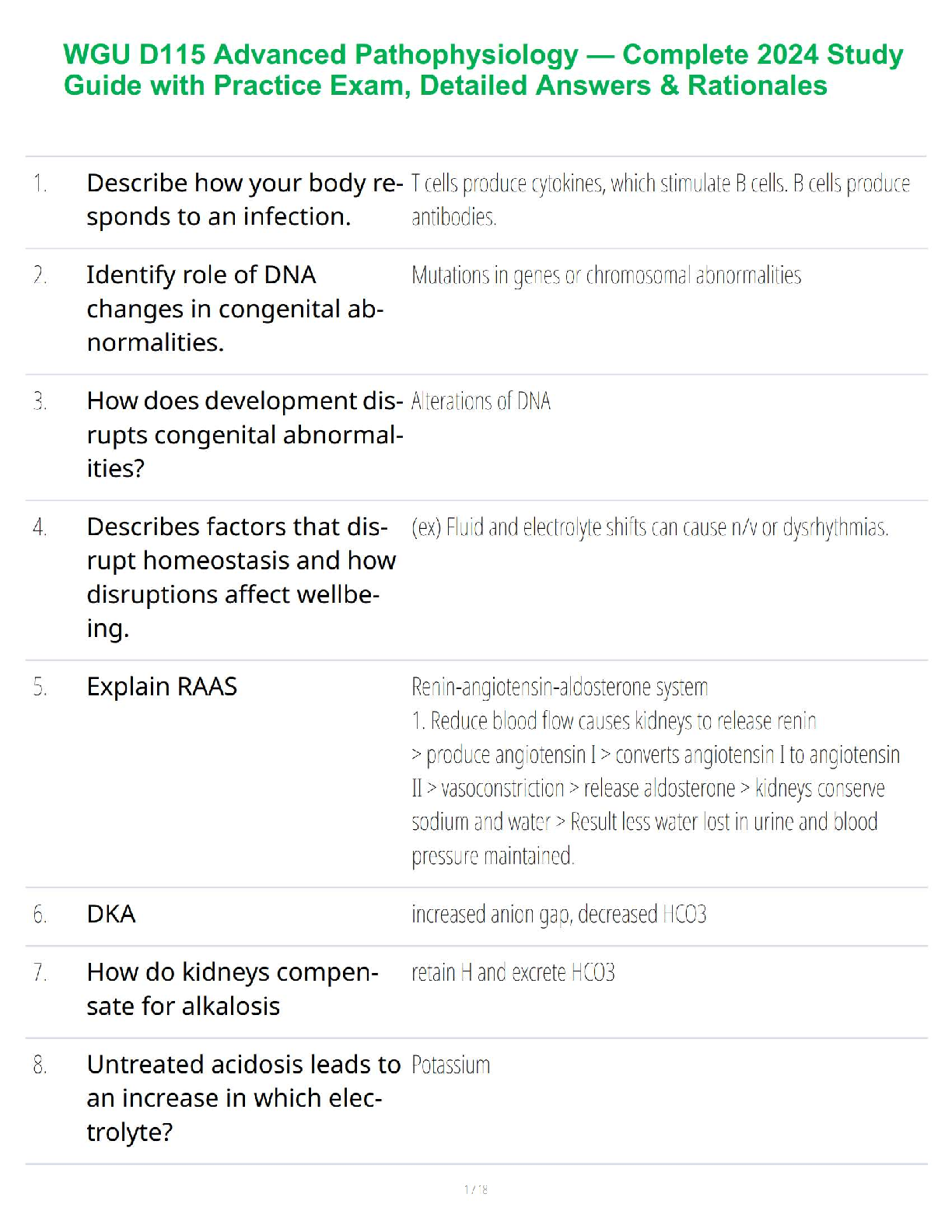Image resolution: width=952 pixels, height=1232 pixels.
Task: Click question 3 about development disrupting abnormalities
Action: click(x=244, y=435)
